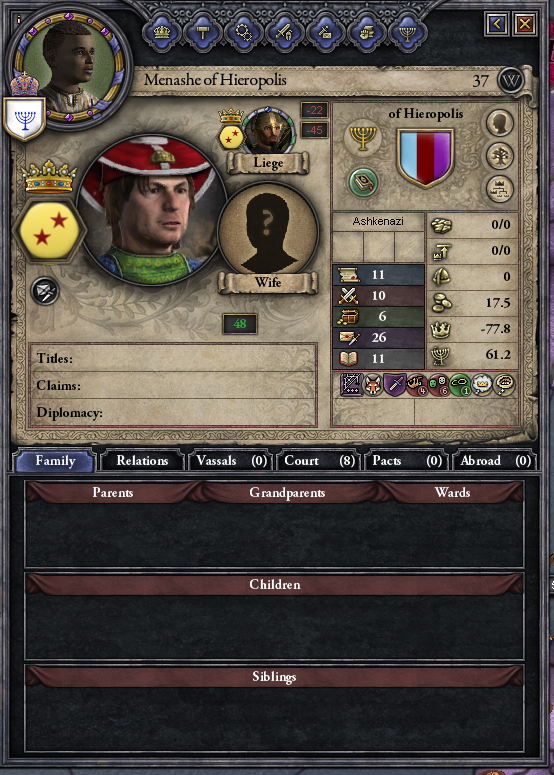Click the hammer laws icon

(x=203, y=33)
